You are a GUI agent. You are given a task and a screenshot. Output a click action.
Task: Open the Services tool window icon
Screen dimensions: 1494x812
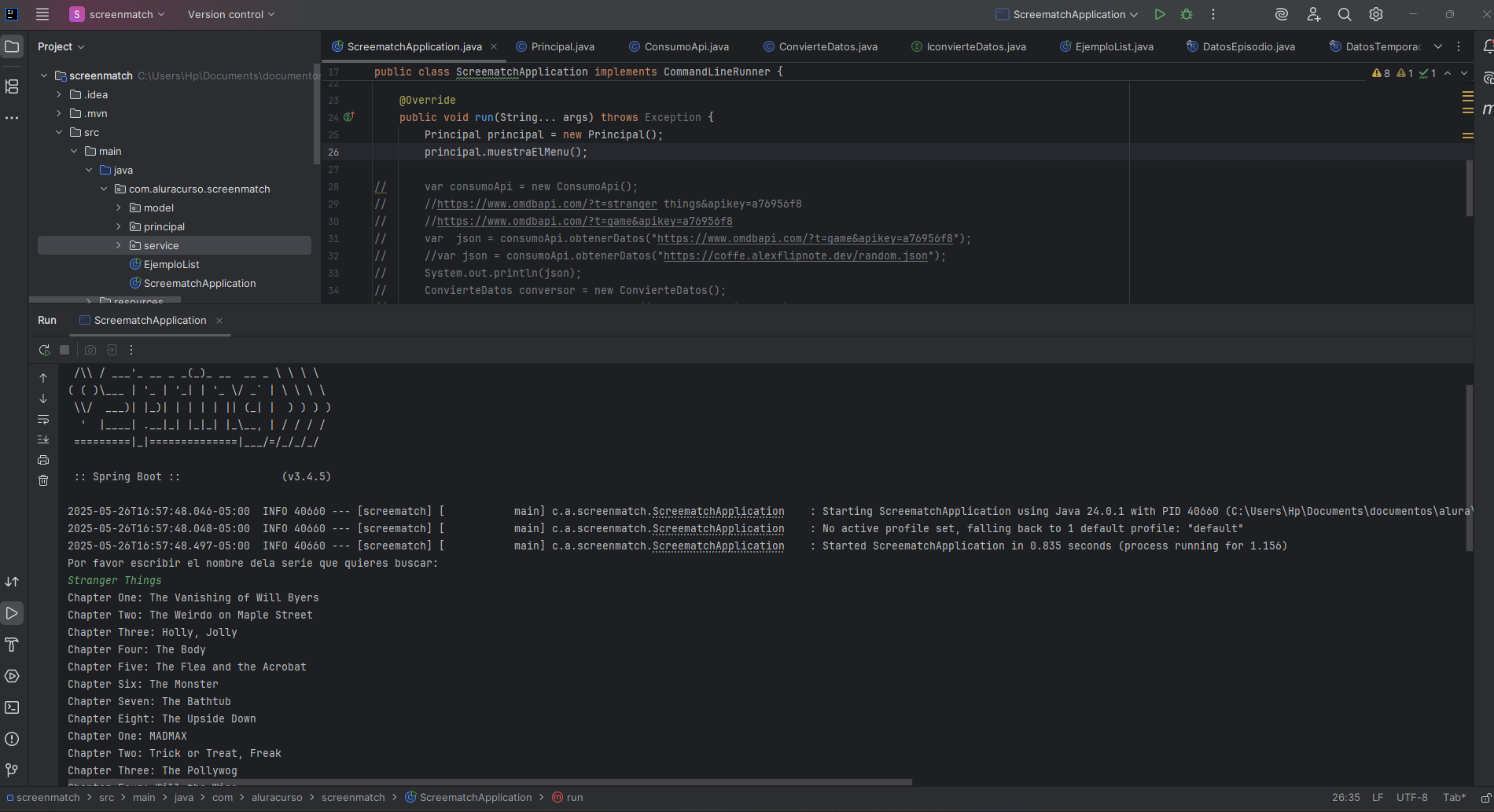point(12,676)
